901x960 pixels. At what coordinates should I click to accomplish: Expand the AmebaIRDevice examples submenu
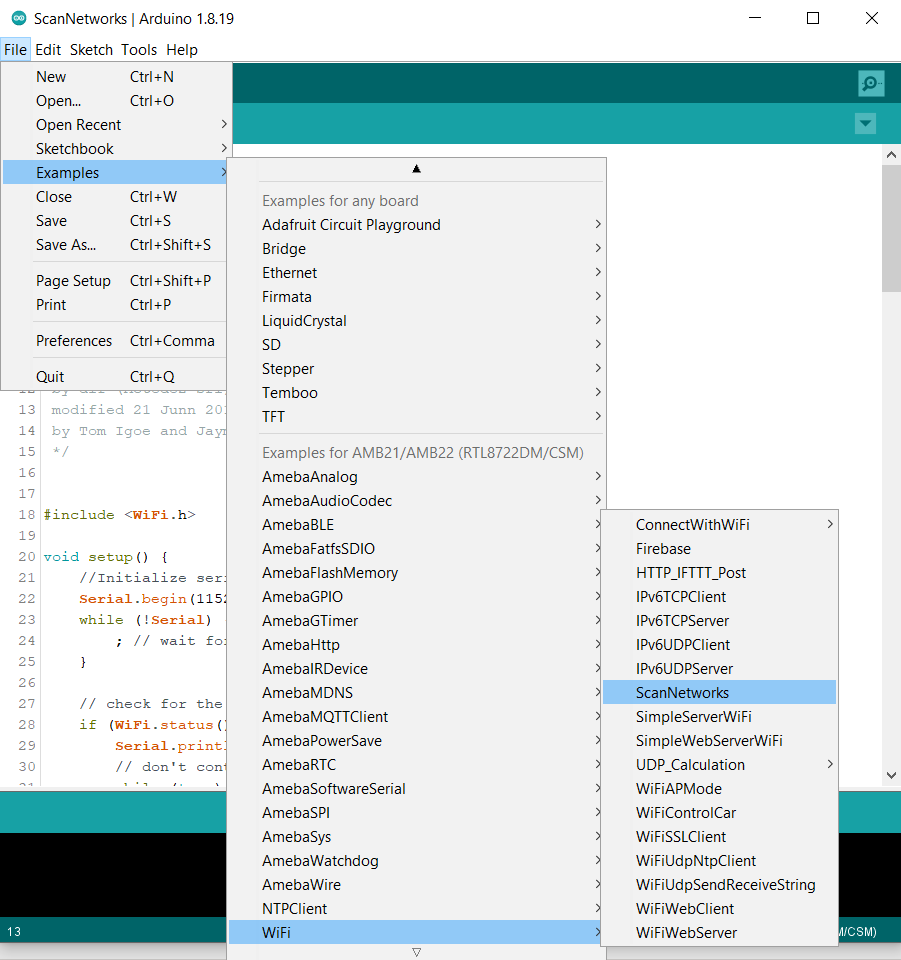(x=416, y=669)
